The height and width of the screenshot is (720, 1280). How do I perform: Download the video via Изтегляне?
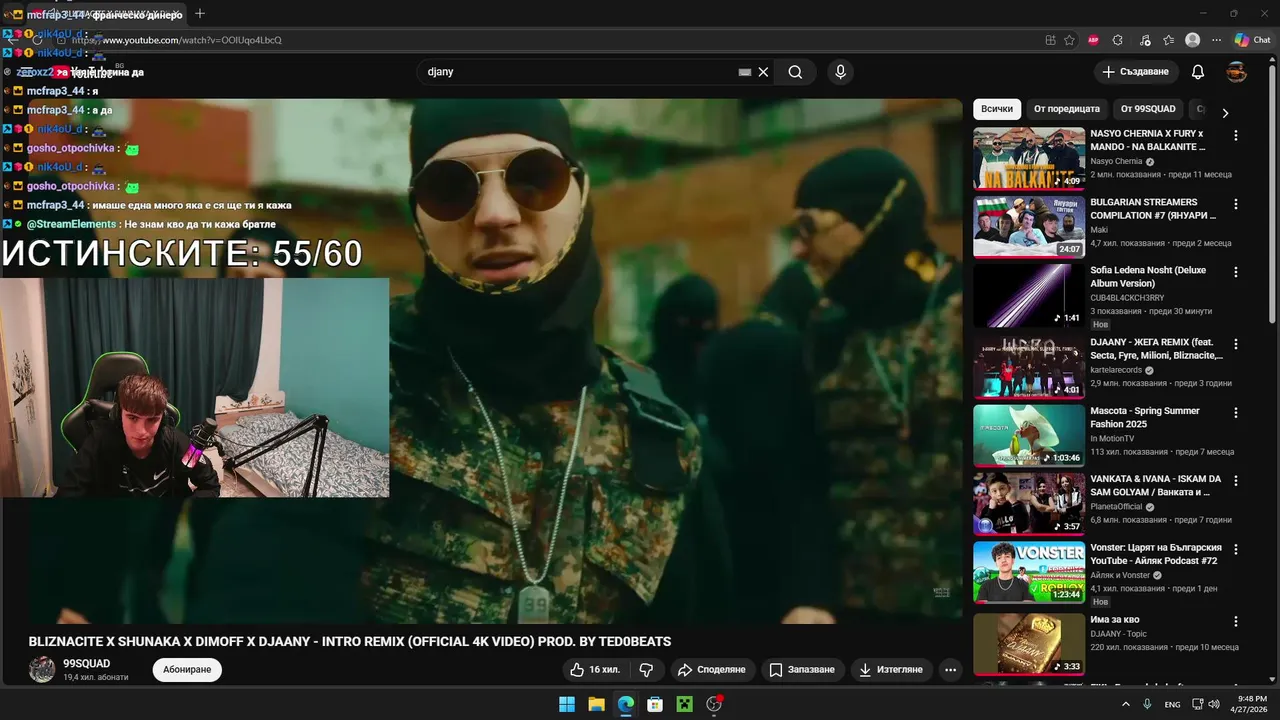click(x=890, y=669)
